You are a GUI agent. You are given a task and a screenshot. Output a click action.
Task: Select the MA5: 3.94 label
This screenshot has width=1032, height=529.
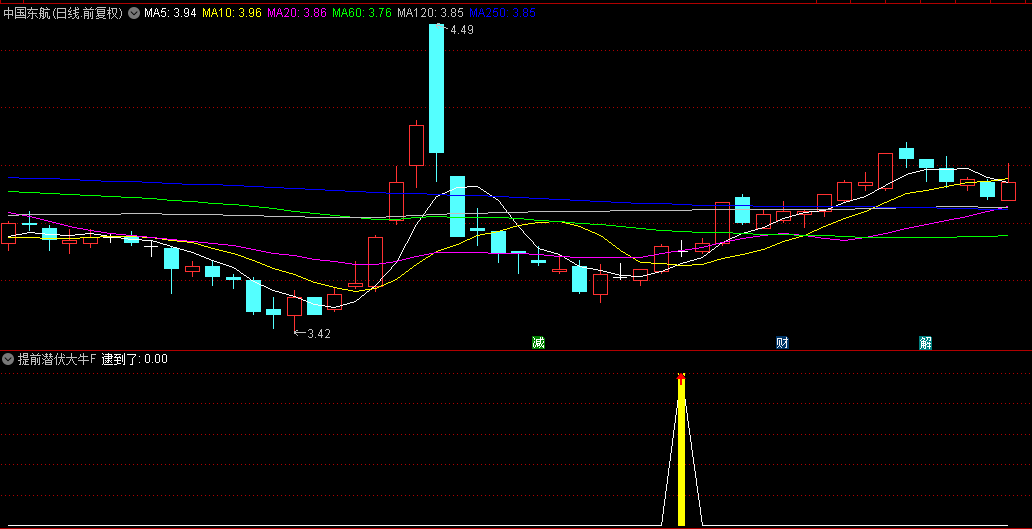[170, 13]
